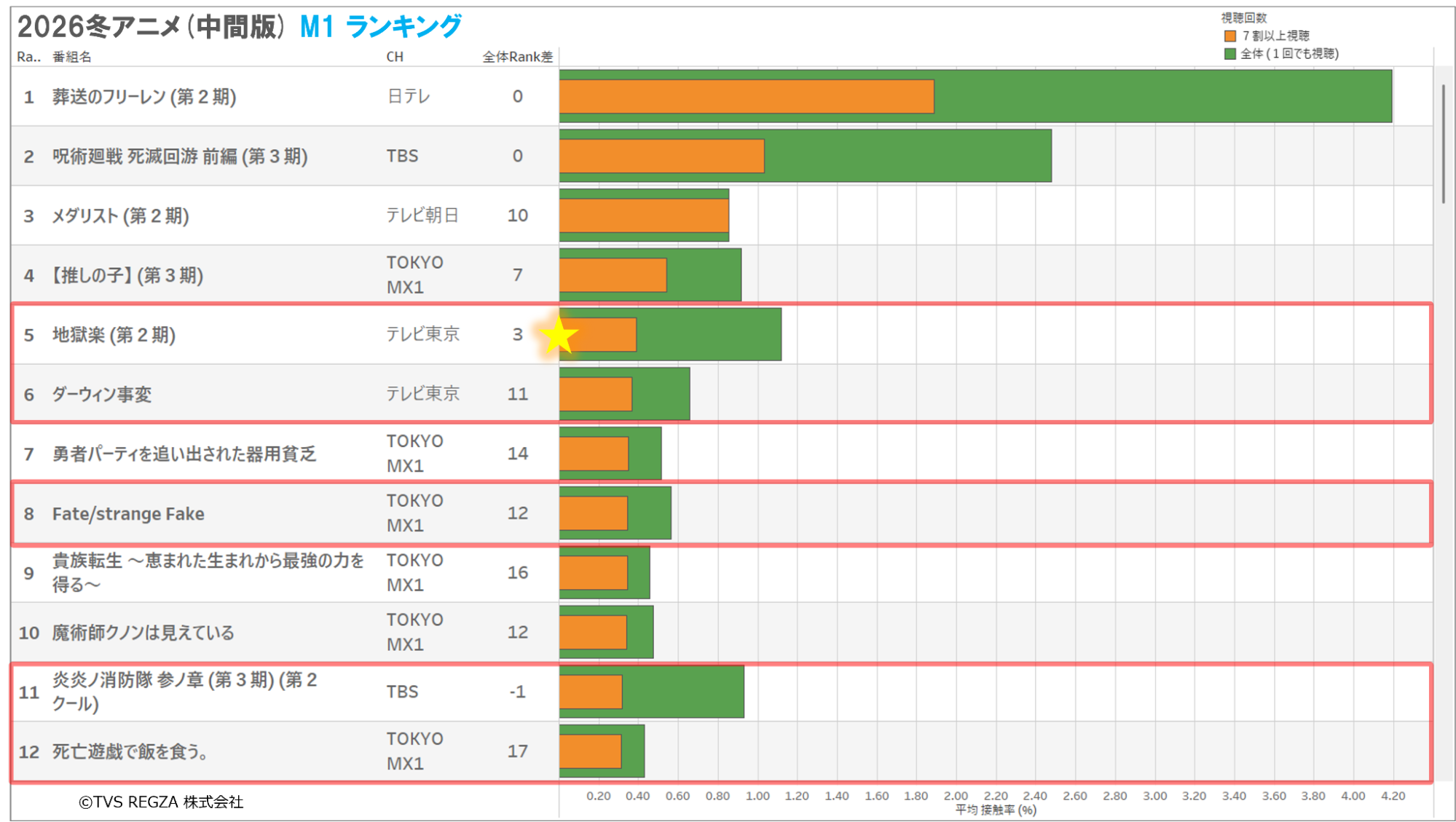Image resolution: width=1456 pixels, height=822 pixels.
Task: Click the Fate/strange Fake row title
Action: click(128, 514)
